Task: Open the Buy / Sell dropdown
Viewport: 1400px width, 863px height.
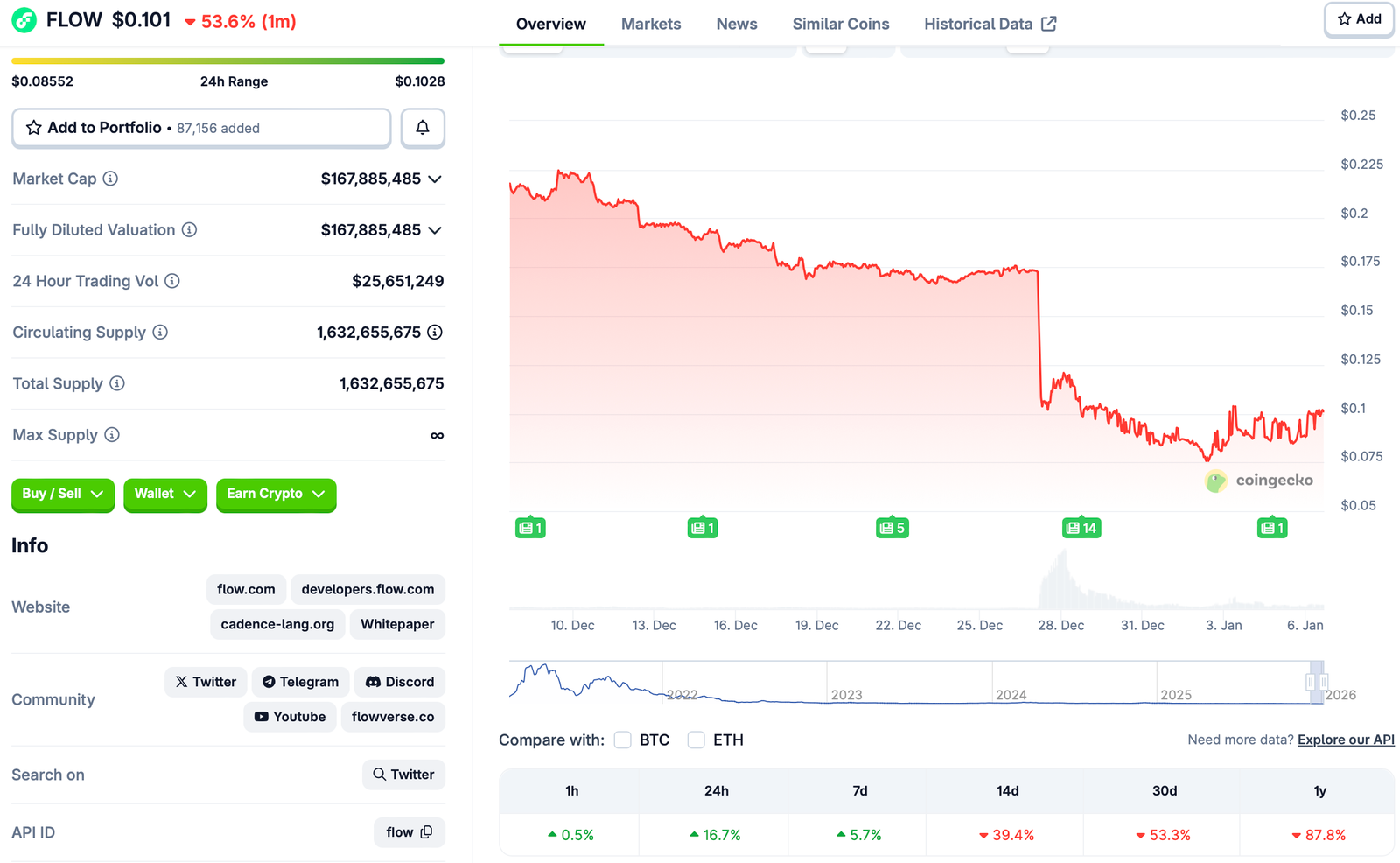Action: (x=62, y=495)
